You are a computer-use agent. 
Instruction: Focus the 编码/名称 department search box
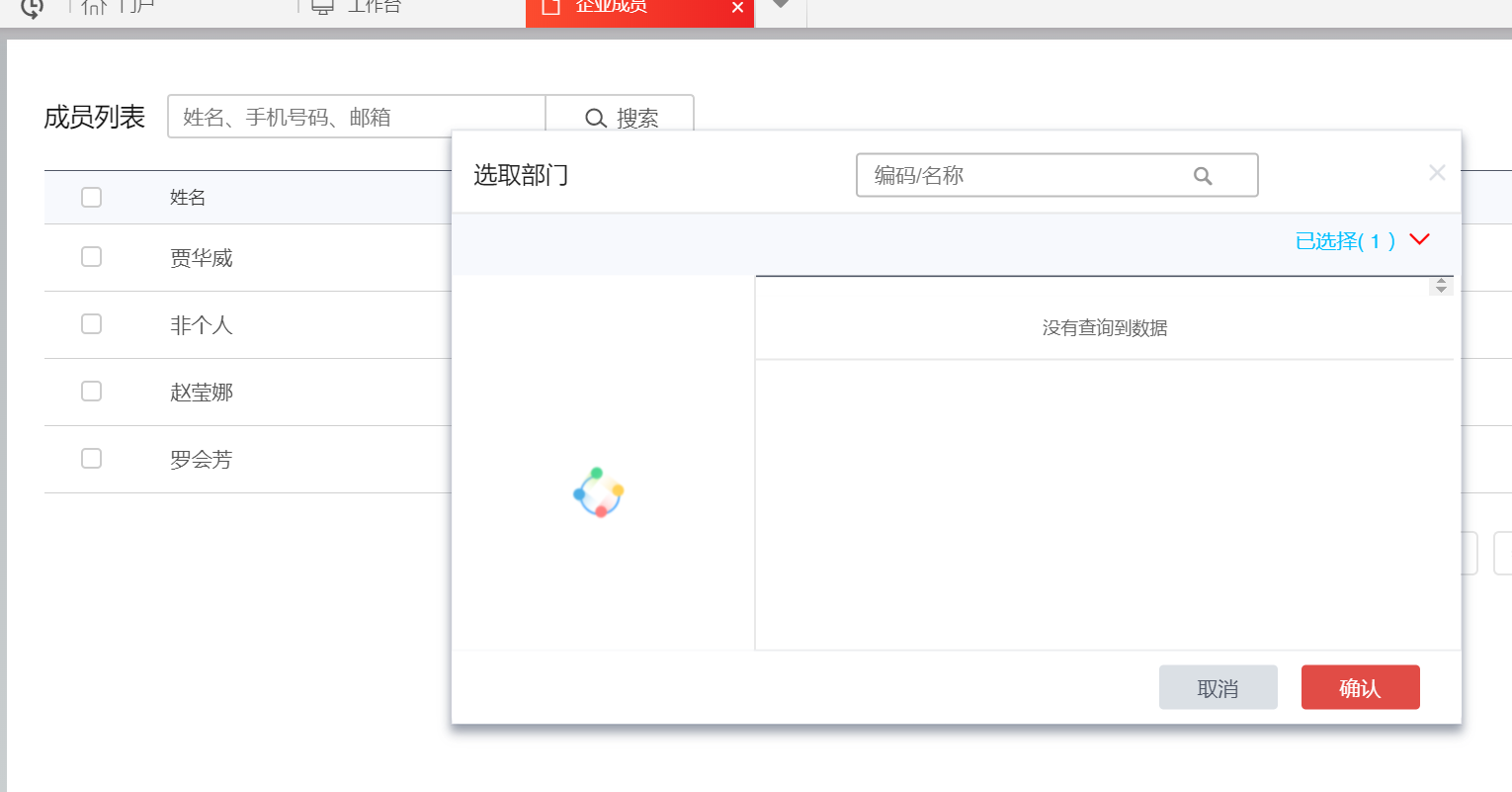click(x=1056, y=175)
